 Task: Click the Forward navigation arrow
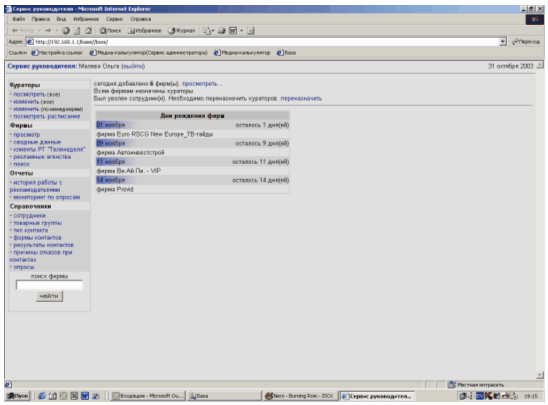[x=48, y=31]
